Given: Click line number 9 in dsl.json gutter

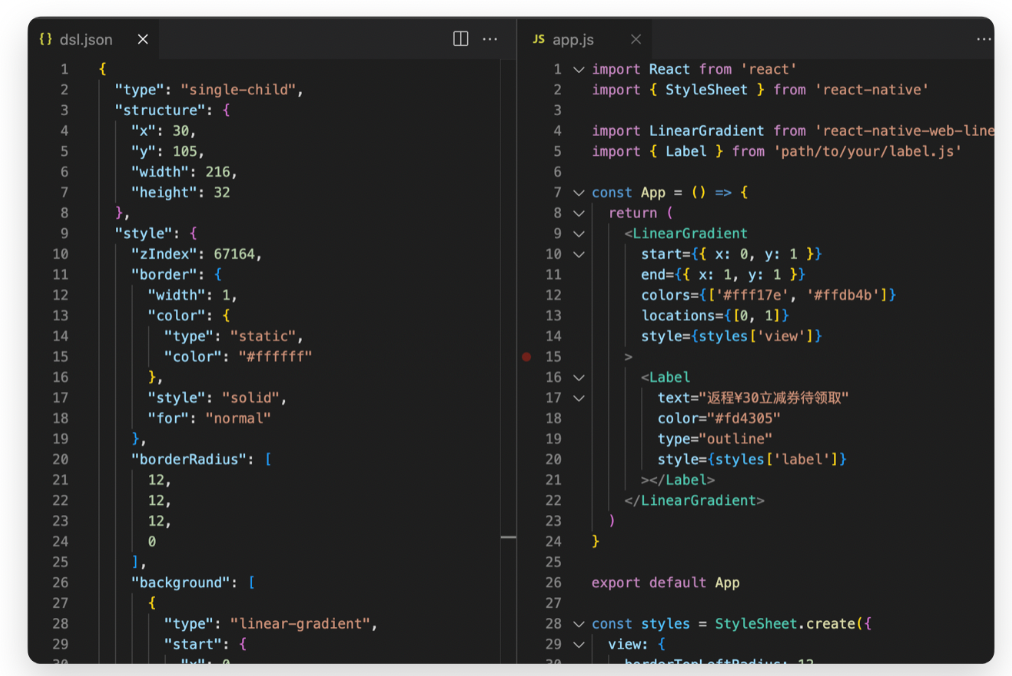Looking at the screenshot, I should tap(65, 233).
